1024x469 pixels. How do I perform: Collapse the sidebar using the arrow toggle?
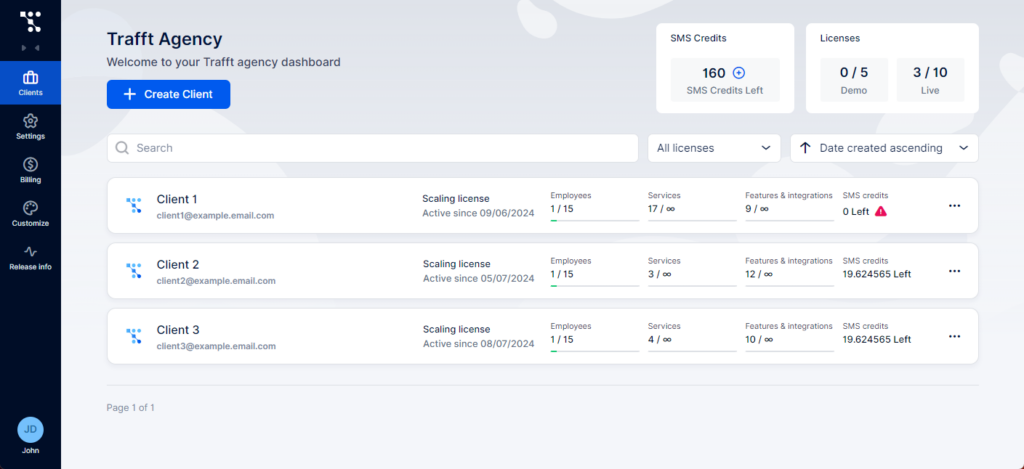pos(30,48)
